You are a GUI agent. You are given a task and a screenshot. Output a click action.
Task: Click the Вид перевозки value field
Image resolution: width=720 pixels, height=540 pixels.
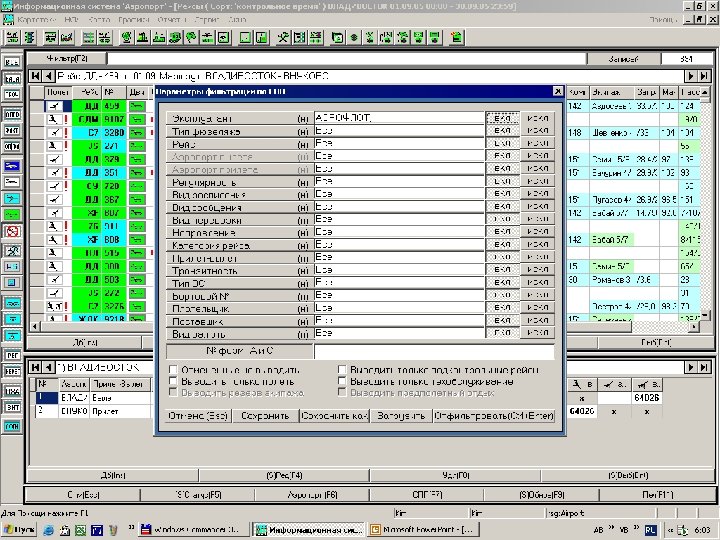[399, 219]
